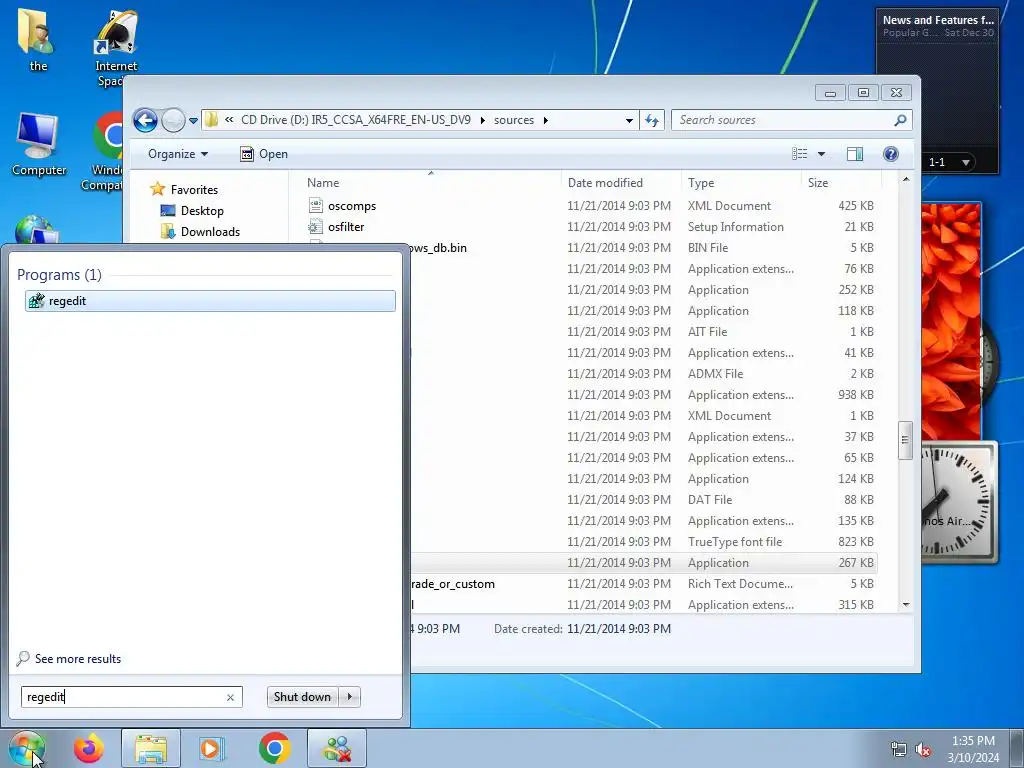Click Shut down button

point(302,697)
